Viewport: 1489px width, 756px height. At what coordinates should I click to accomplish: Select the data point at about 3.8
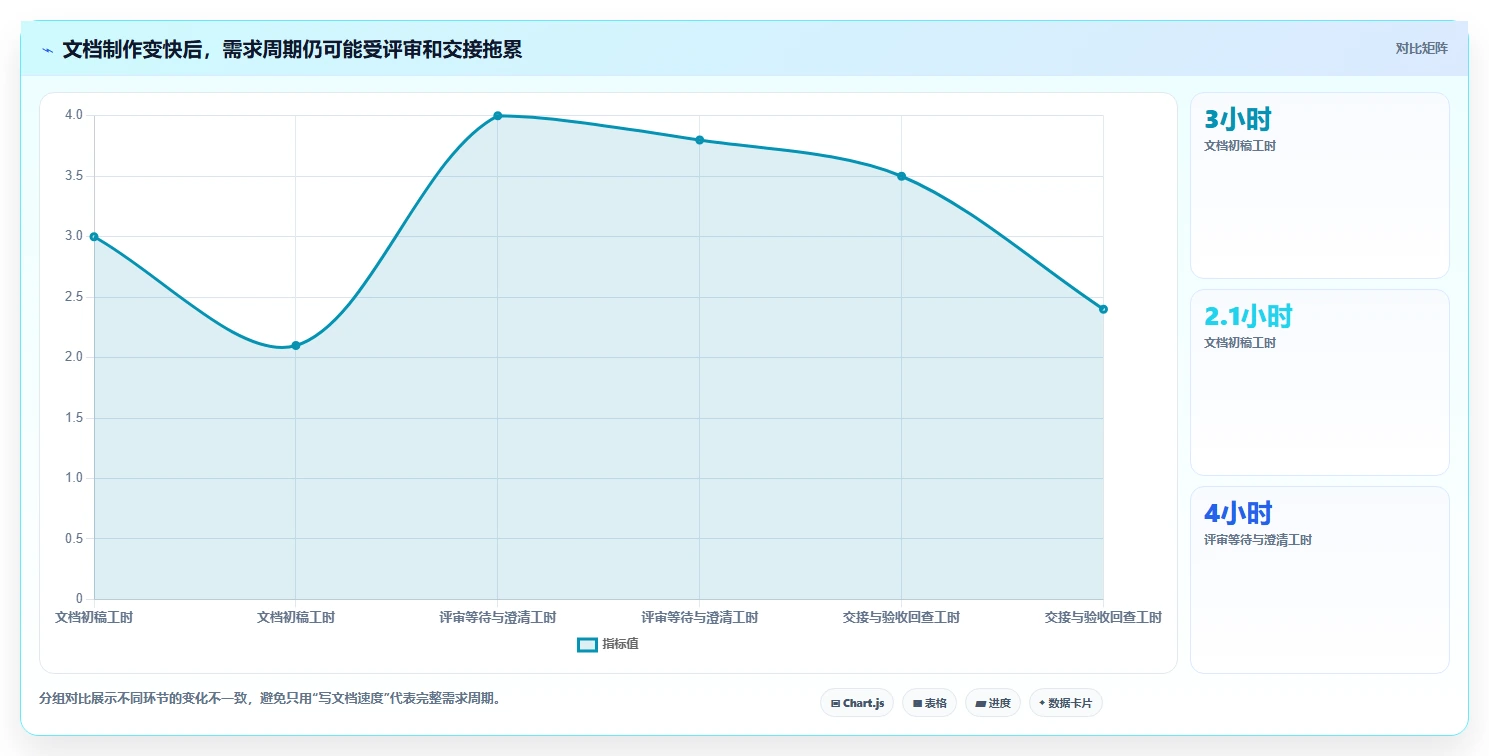click(x=700, y=140)
